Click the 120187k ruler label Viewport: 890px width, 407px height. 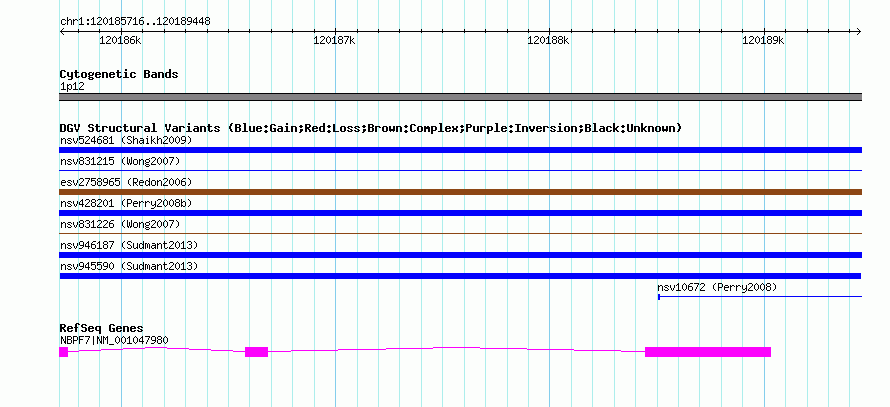pyautogui.click(x=335, y=41)
